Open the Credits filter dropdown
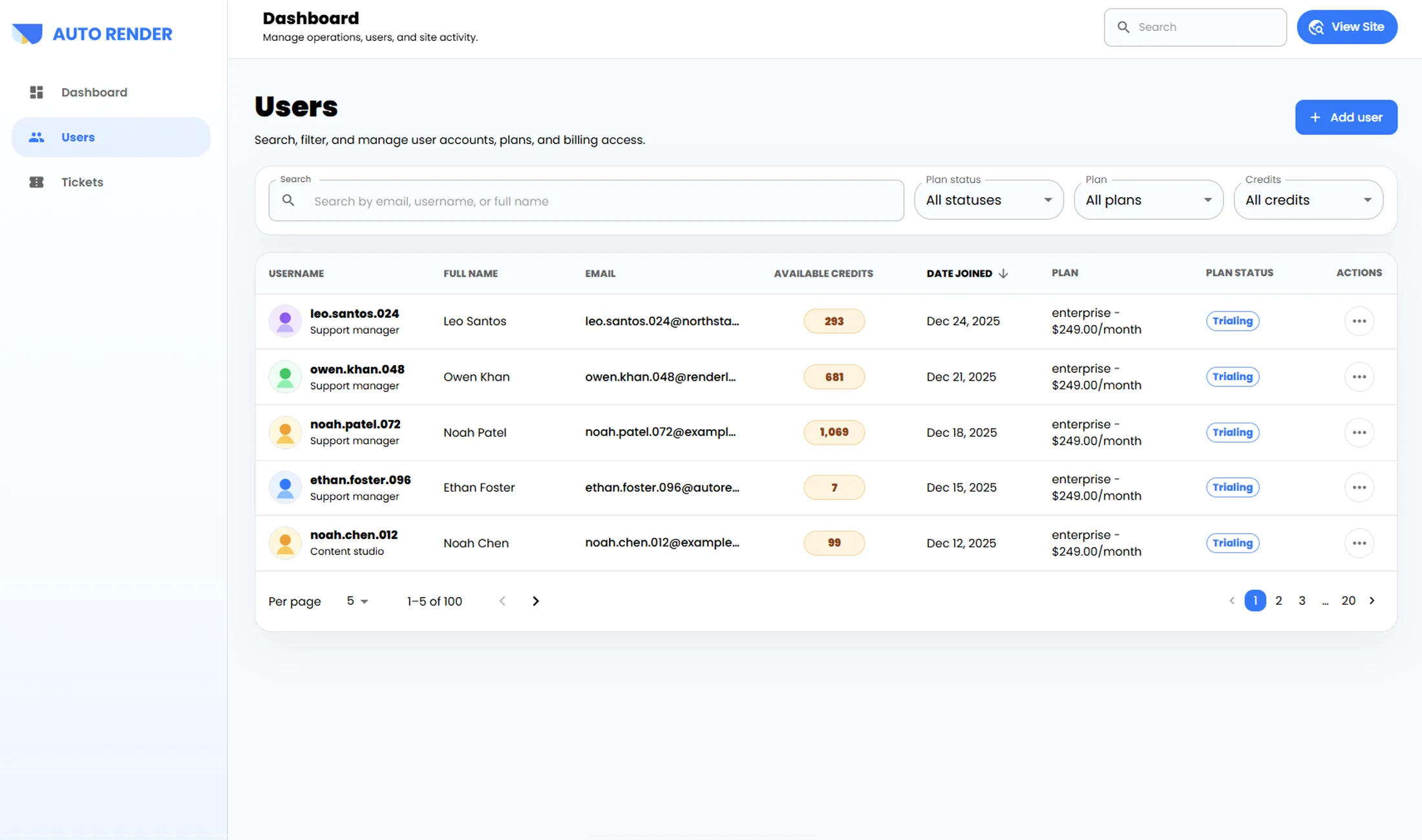This screenshot has height=840, width=1422. pos(1308,200)
